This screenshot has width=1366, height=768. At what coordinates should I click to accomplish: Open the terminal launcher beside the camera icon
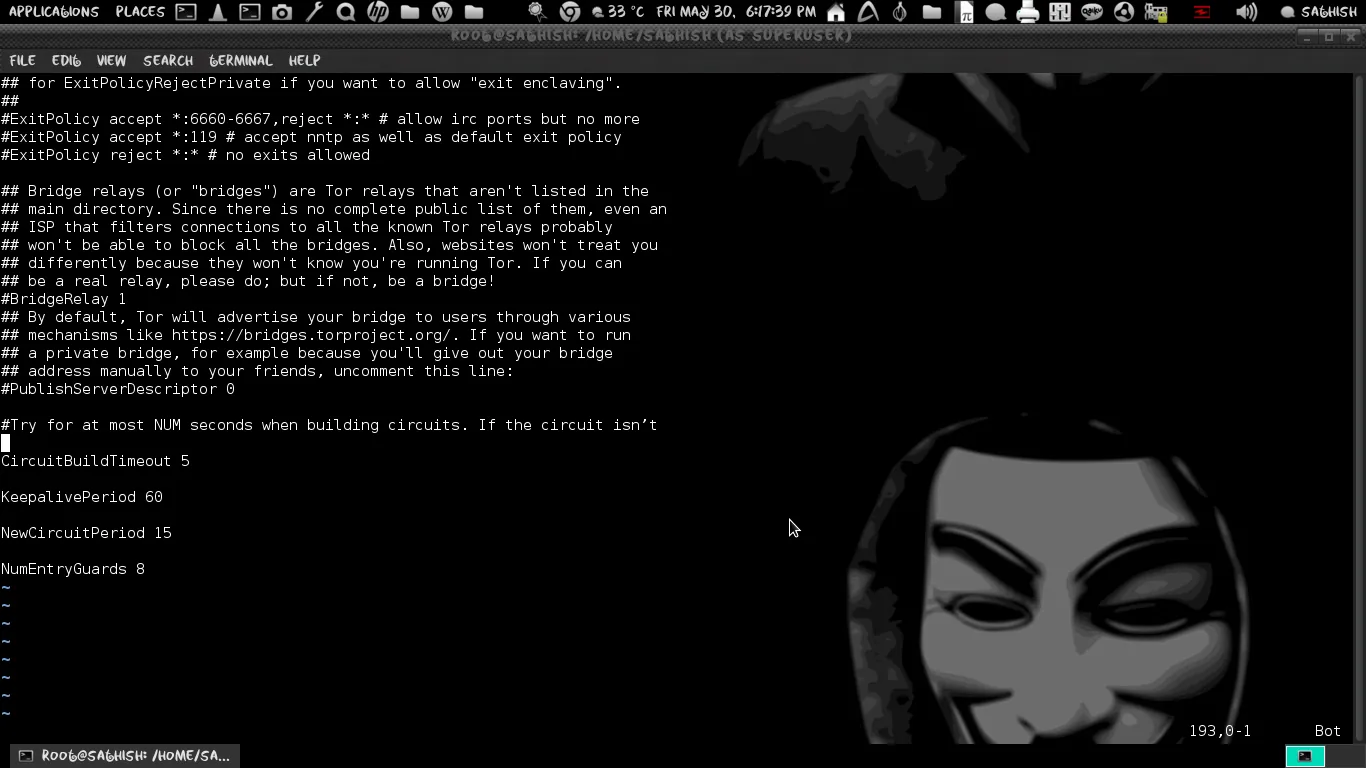(250, 12)
